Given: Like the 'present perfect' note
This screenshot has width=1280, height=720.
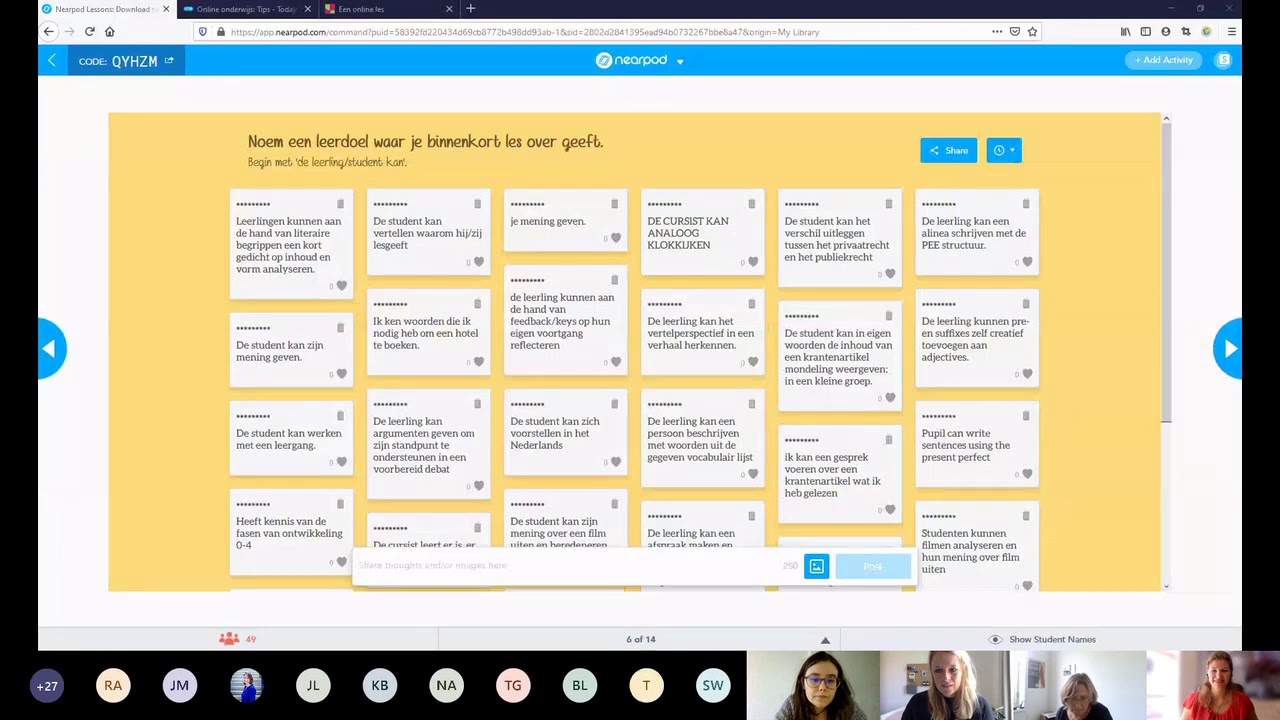Looking at the screenshot, I should point(1027,474).
